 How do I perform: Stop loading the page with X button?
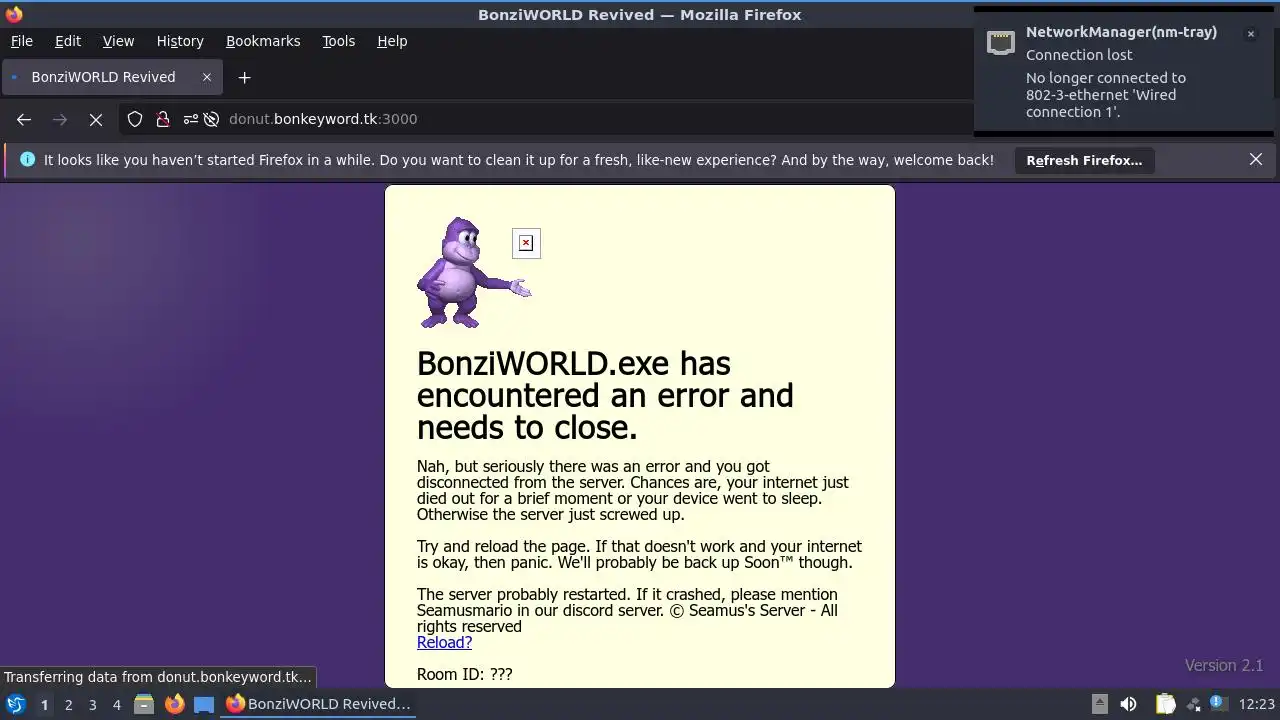tap(96, 119)
